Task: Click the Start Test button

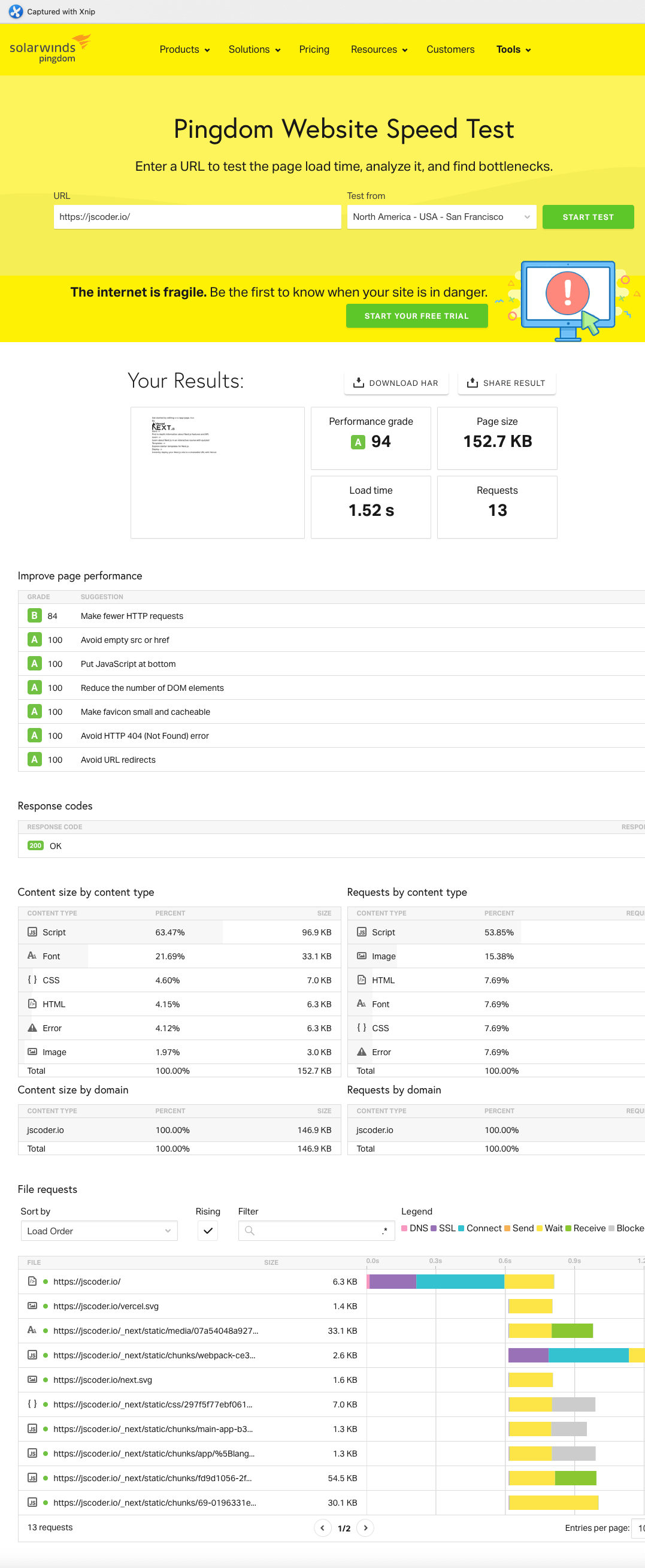Action: click(x=588, y=217)
